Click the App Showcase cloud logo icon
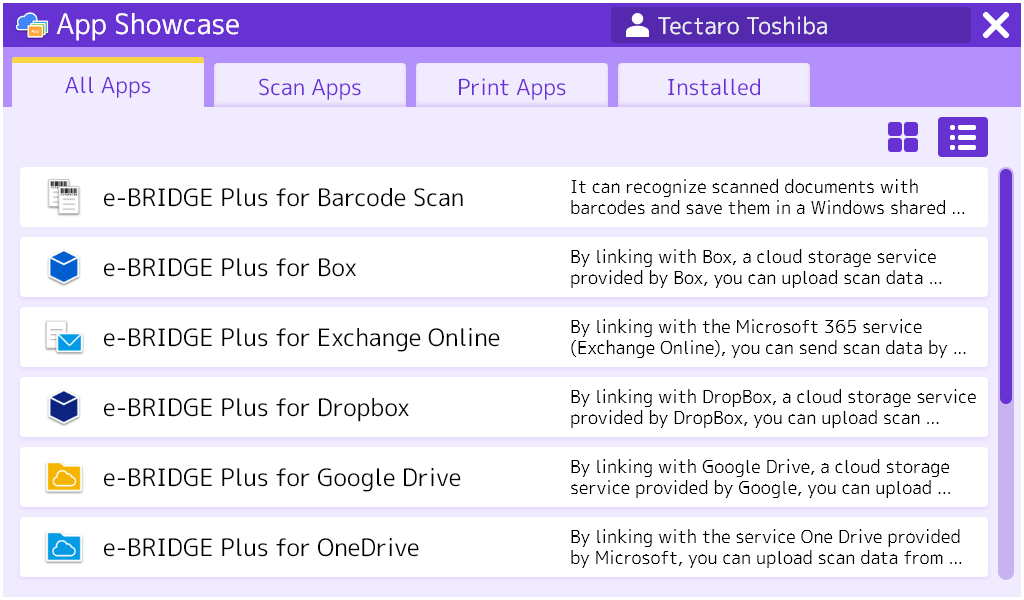The width and height of the screenshot is (1024, 600). pyautogui.click(x=32, y=25)
